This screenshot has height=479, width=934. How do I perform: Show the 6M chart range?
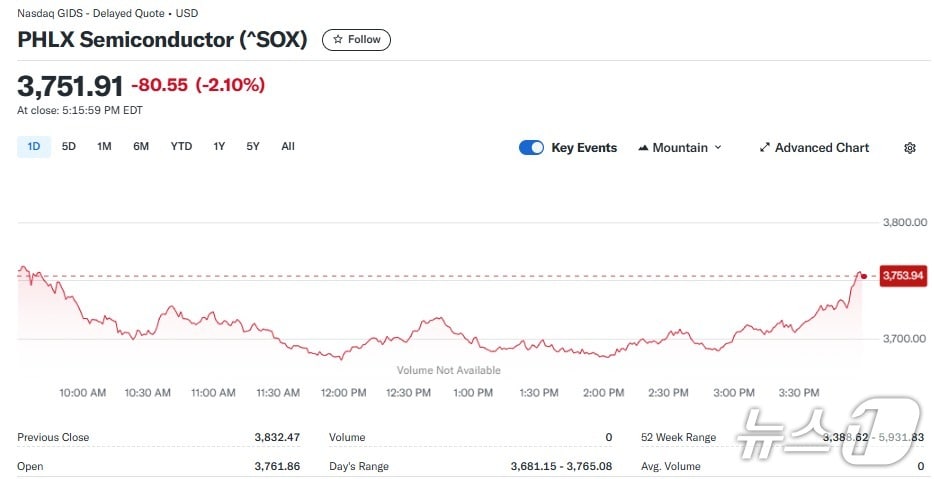[141, 147]
